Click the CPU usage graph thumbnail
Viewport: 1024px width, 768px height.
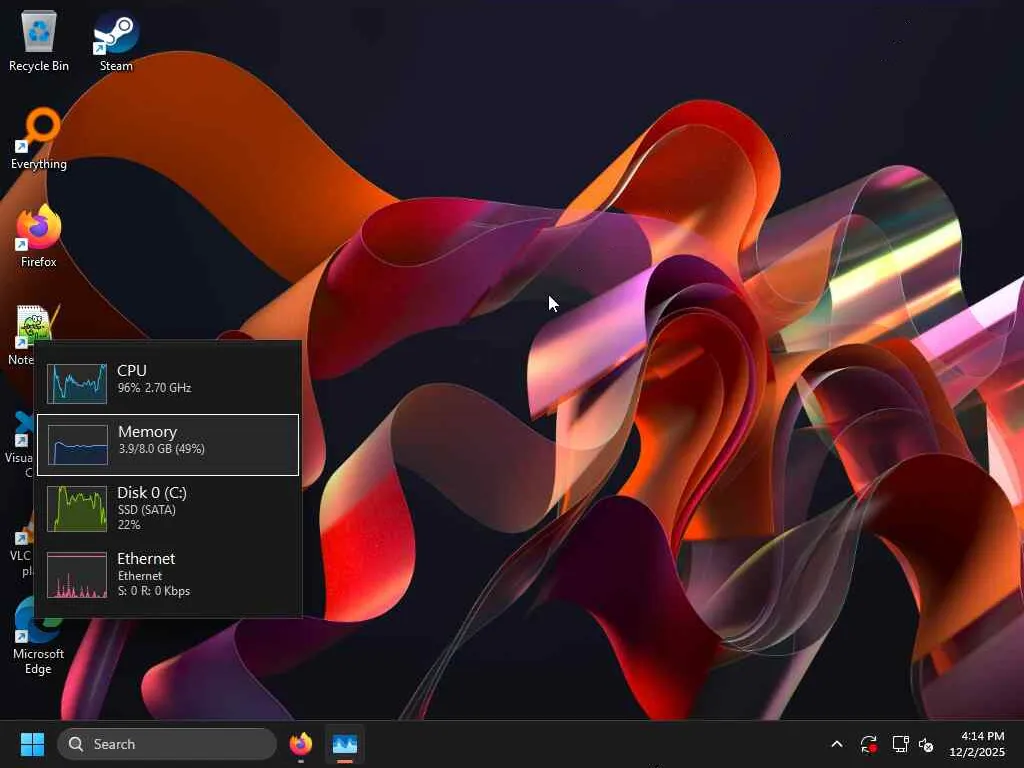[x=77, y=383]
